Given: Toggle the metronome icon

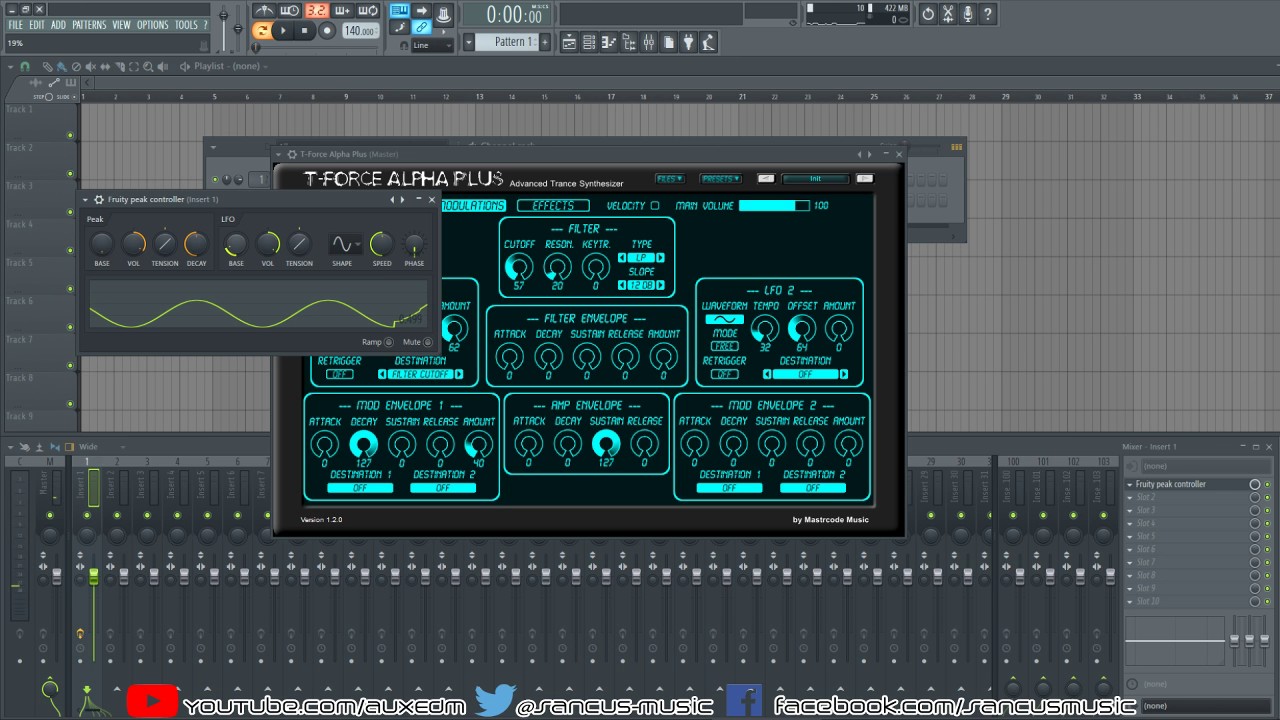Looking at the screenshot, I should click(x=264, y=11).
